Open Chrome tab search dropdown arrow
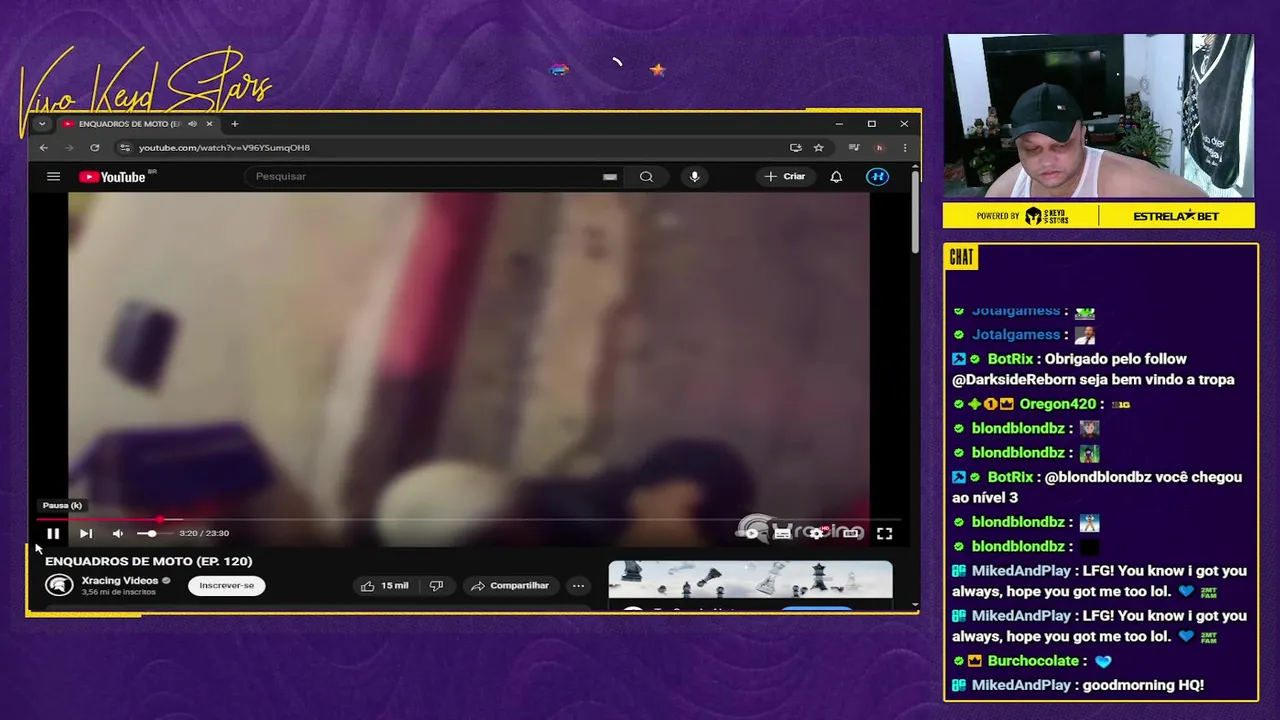 (x=41, y=124)
